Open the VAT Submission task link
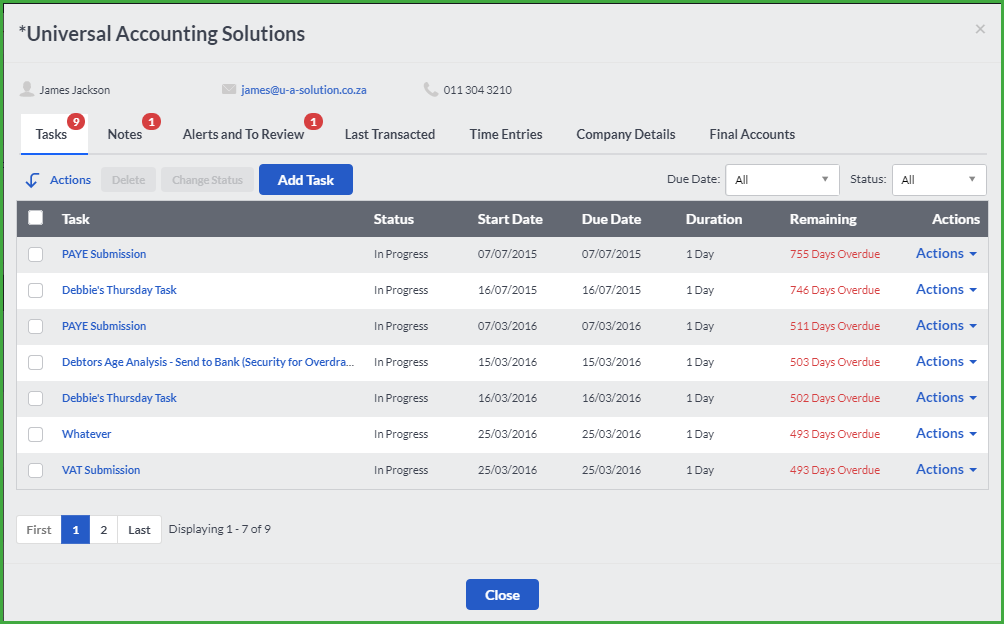This screenshot has width=1004, height=624. [101, 470]
